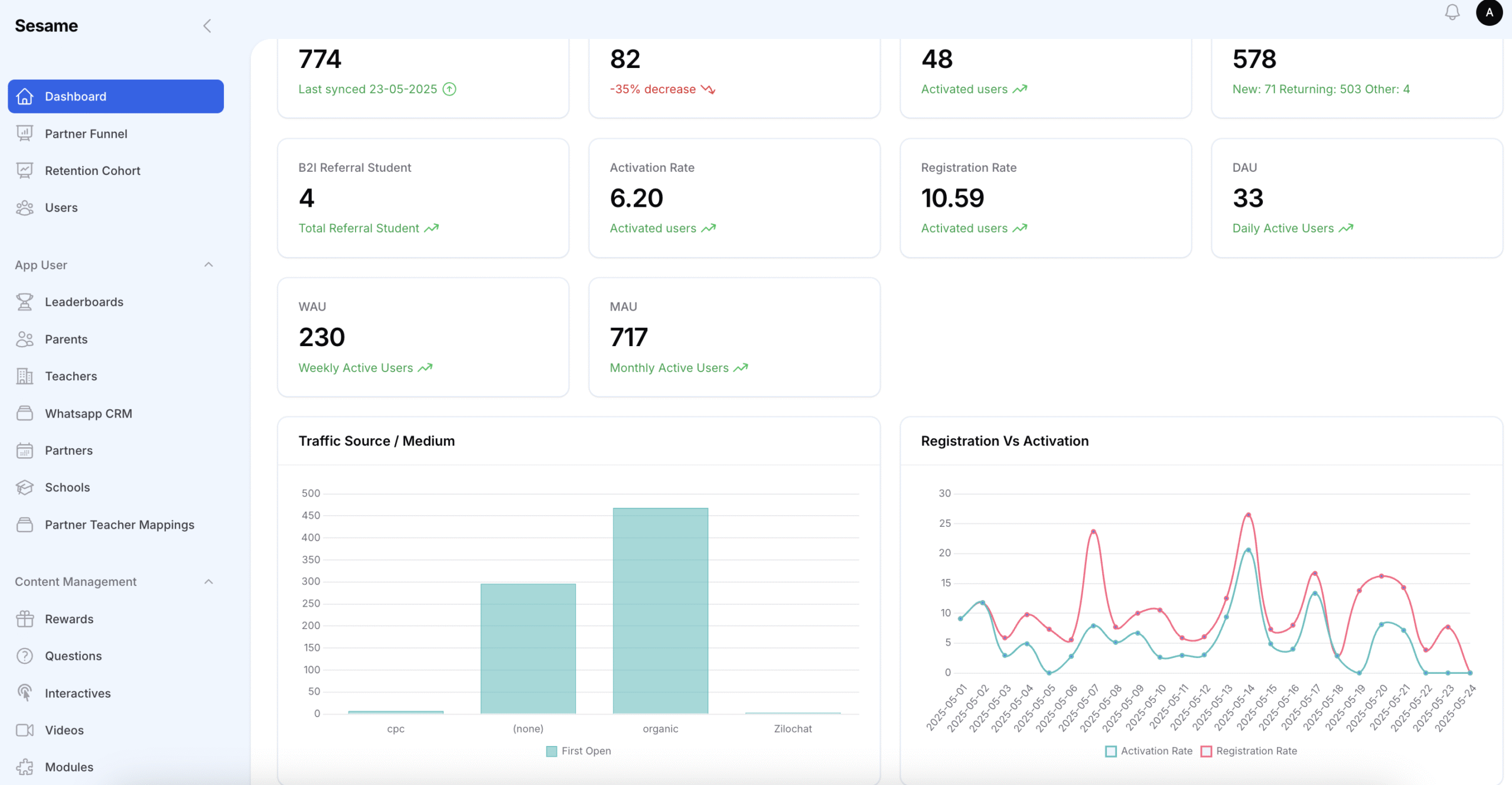Click the Videos camera icon
Image resolution: width=1512 pixels, height=785 pixels.
click(x=25, y=730)
